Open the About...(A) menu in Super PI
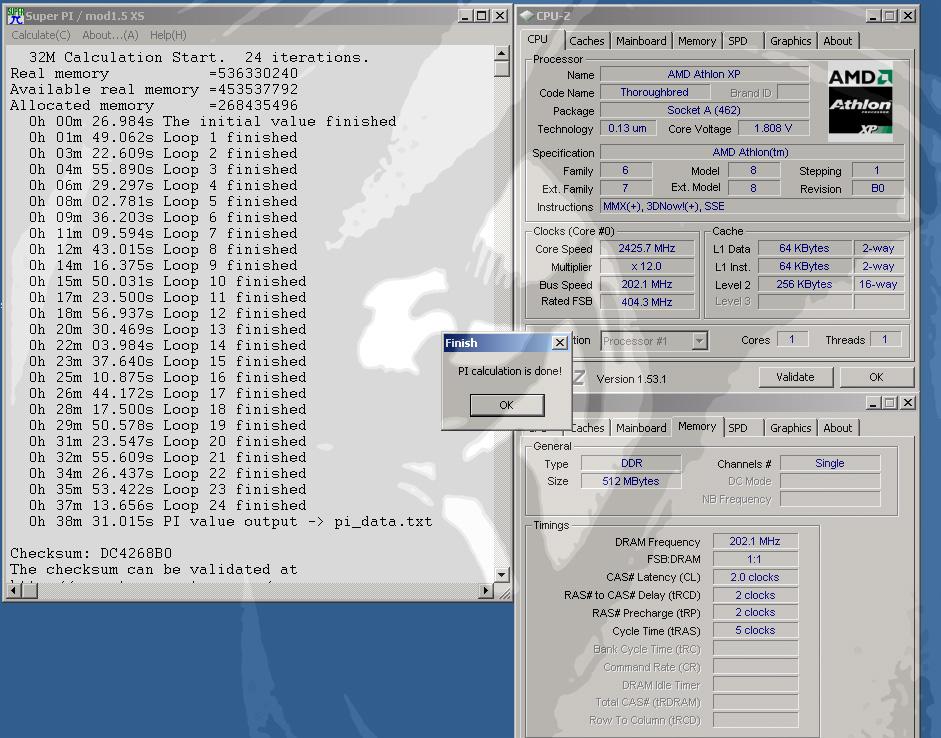Screen dimensions: 941x738 coord(110,35)
